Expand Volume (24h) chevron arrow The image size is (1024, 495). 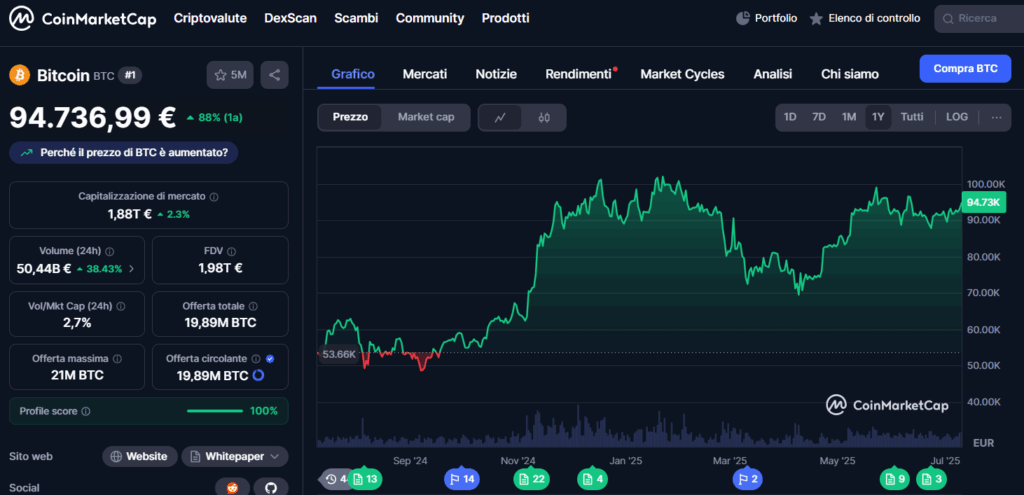[132, 268]
